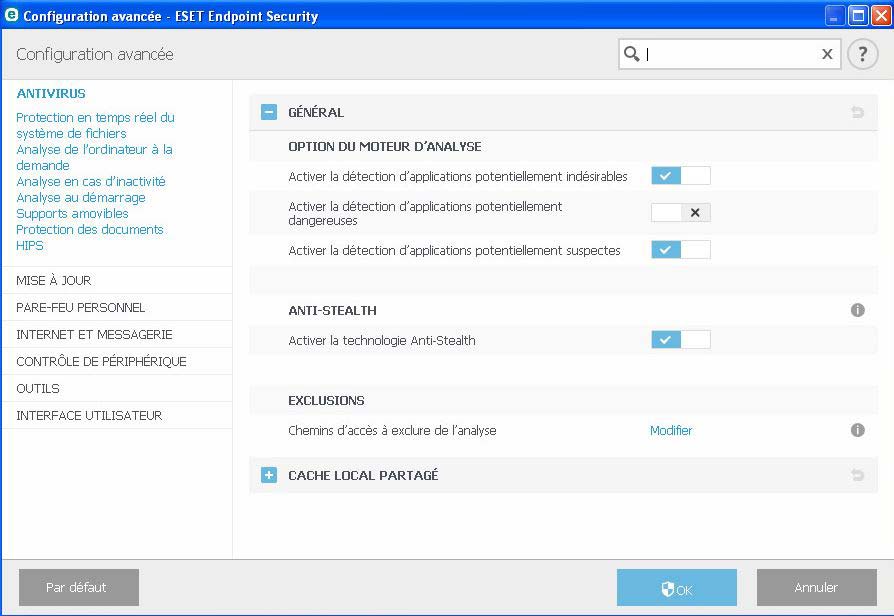Focus the search input field

coord(730,54)
